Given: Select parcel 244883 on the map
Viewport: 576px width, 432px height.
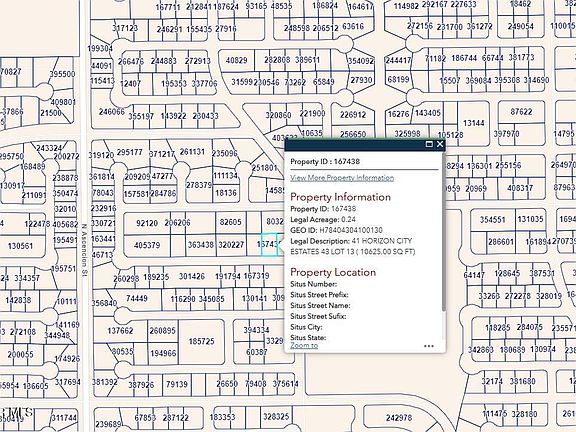Looking at the screenshot, I should point(163,61).
